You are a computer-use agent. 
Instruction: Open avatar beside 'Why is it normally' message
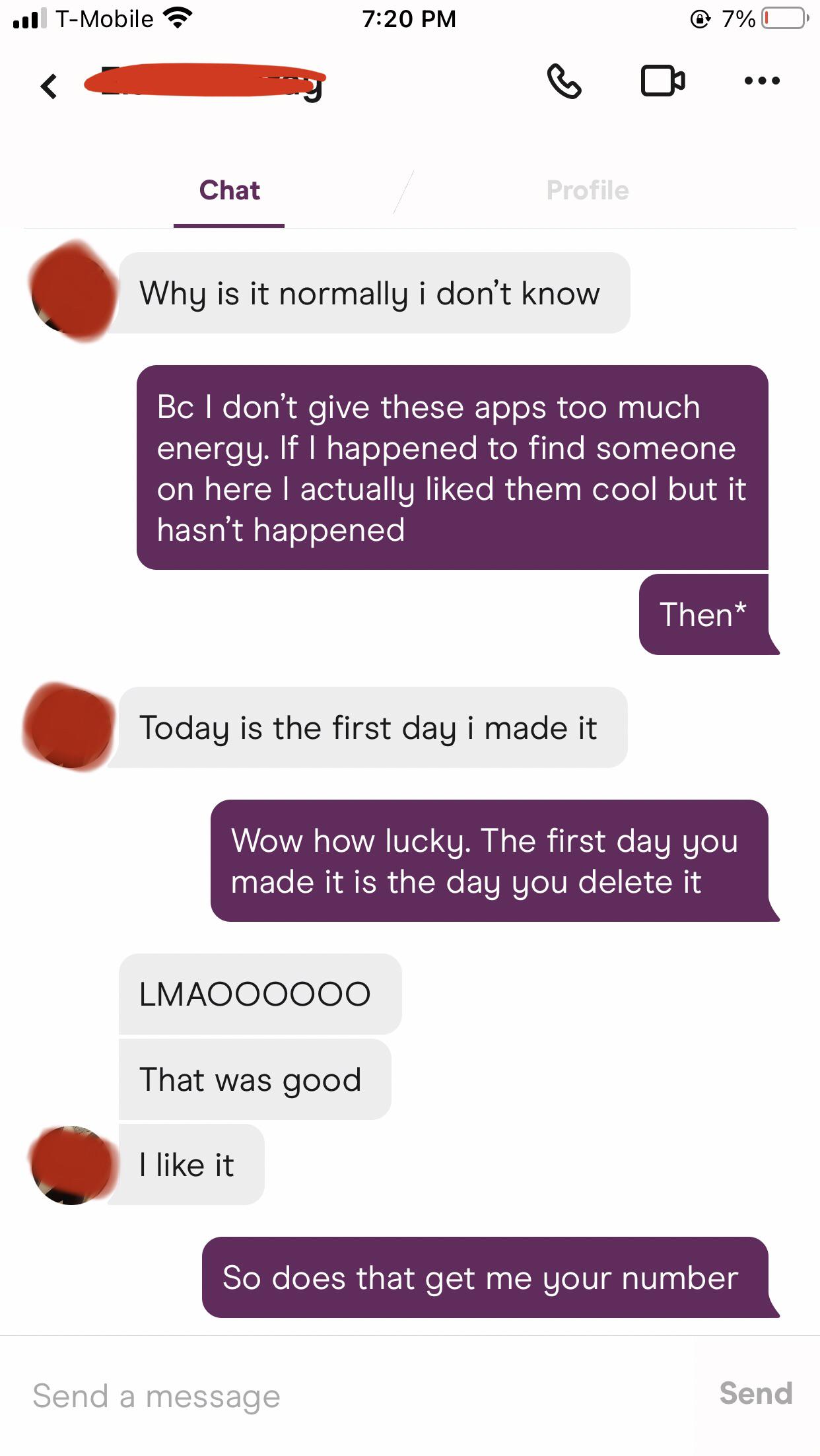[73, 291]
